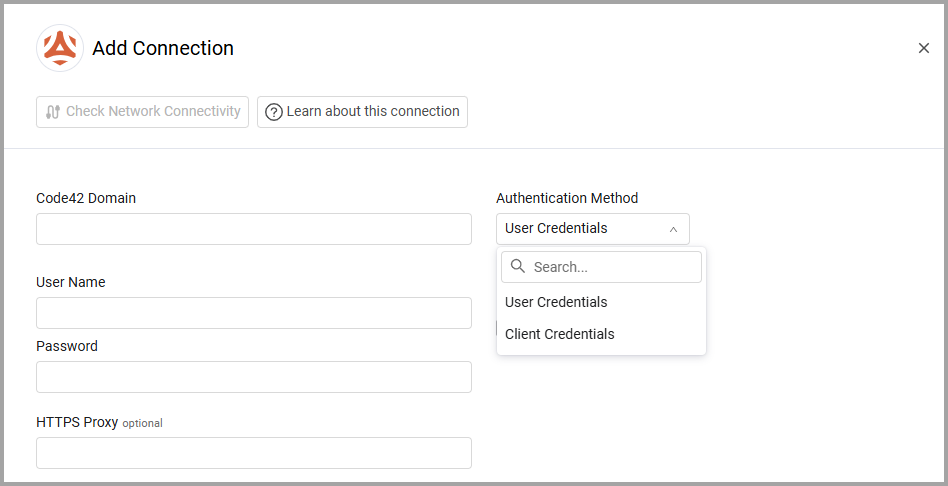Focus the dropdown Search field
Image resolution: width=948 pixels, height=486 pixels.
click(612, 267)
